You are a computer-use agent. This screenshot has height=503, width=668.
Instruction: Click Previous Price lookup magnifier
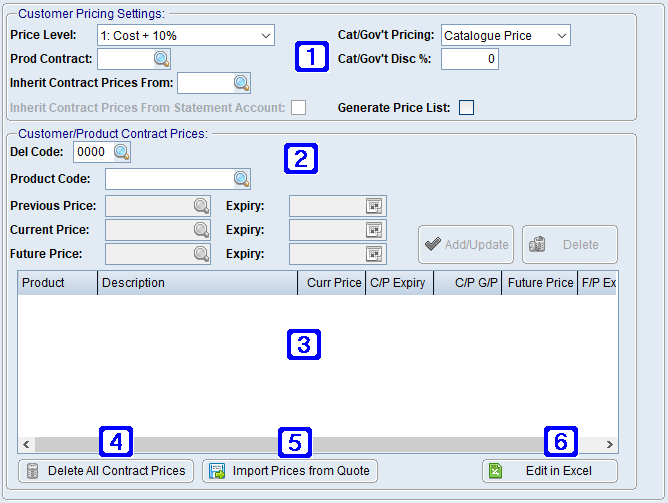tap(201, 206)
